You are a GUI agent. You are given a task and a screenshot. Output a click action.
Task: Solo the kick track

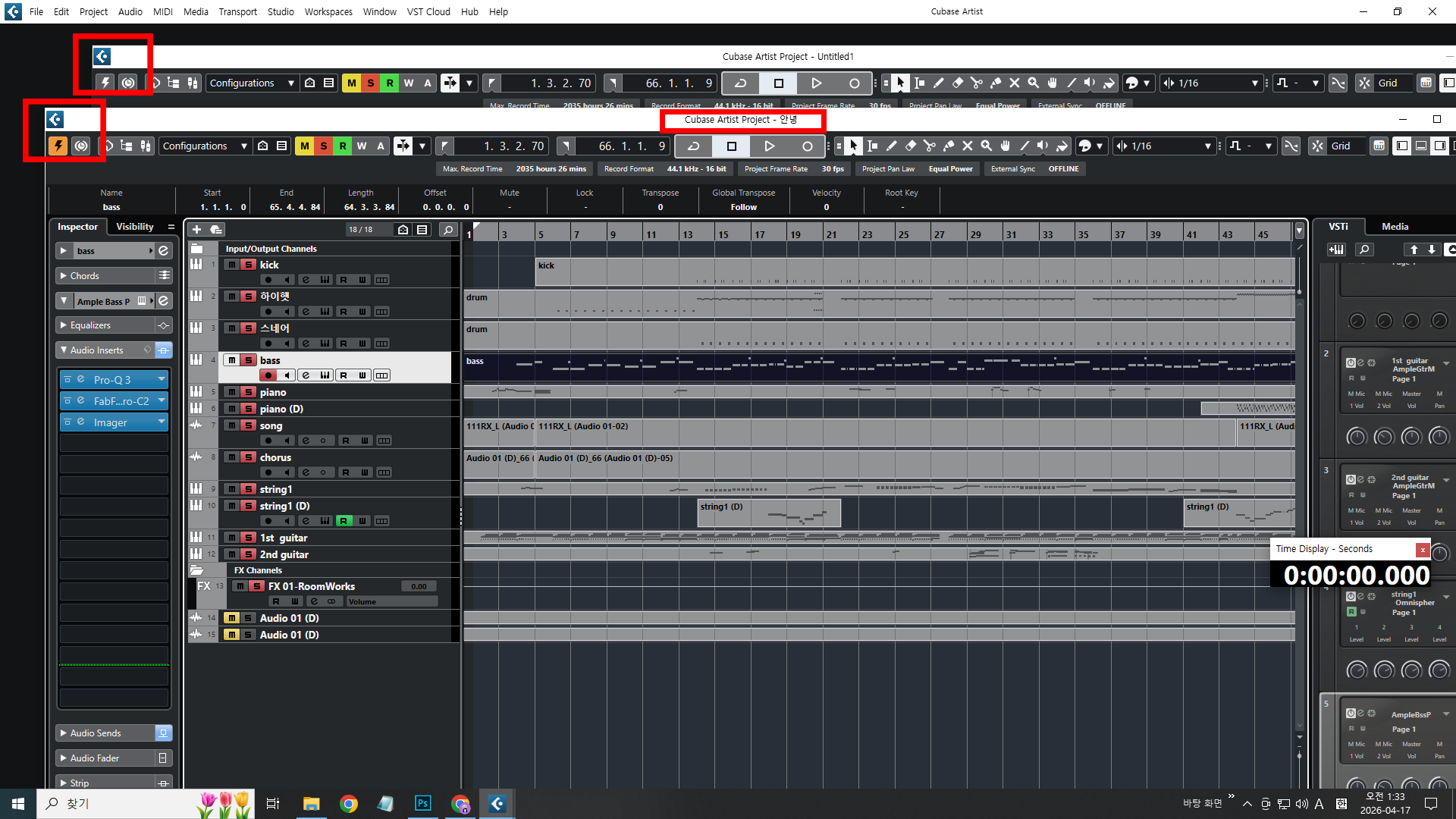coord(248,265)
